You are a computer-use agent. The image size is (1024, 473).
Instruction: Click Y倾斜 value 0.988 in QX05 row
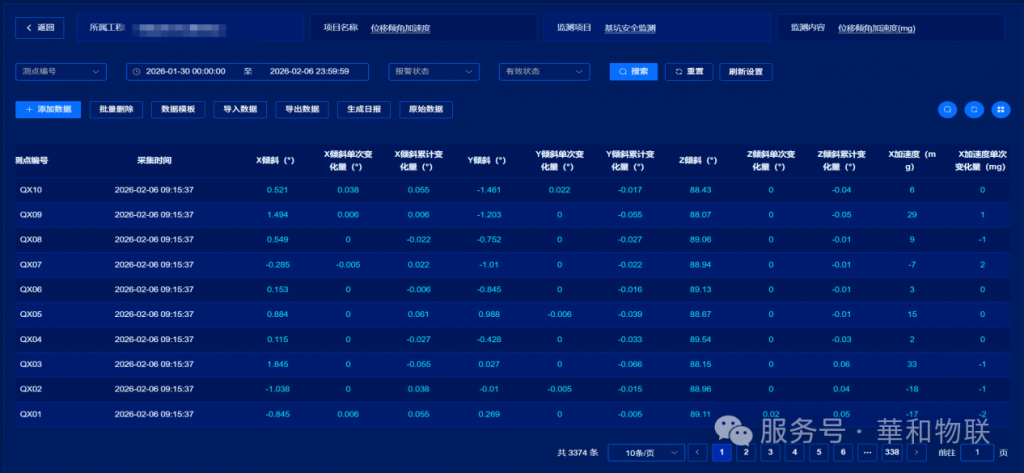[488, 314]
